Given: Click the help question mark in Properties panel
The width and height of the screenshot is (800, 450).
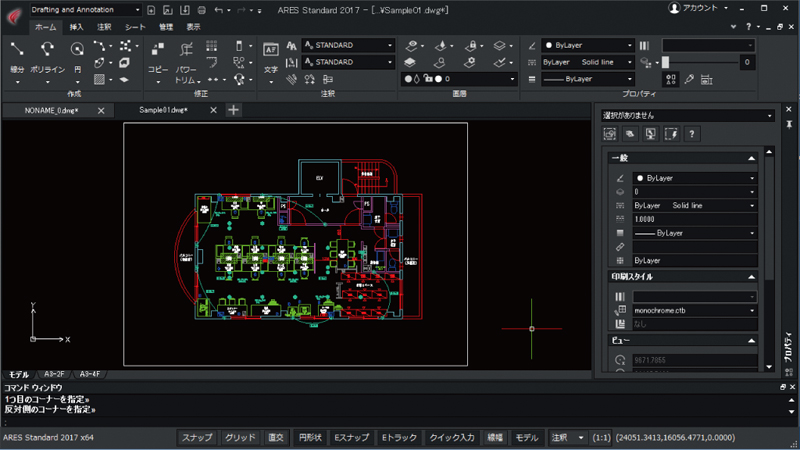Looking at the screenshot, I should [690, 133].
